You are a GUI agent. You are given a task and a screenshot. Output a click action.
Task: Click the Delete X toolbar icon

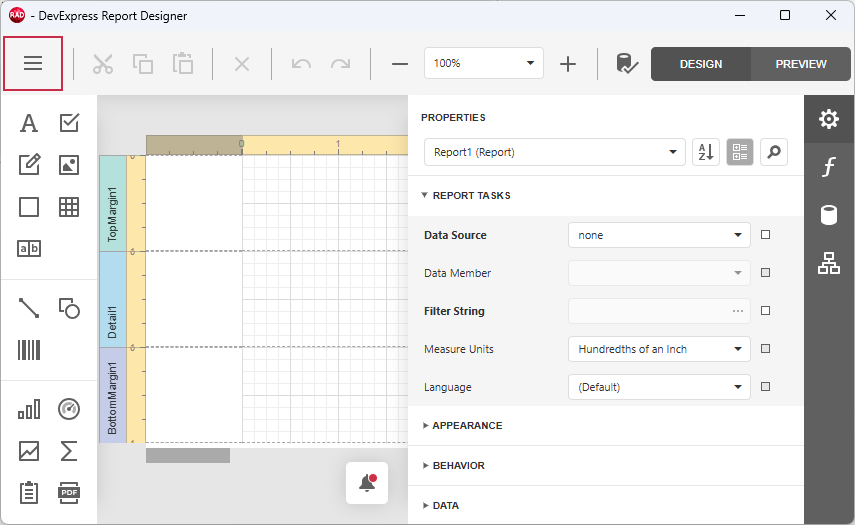(x=242, y=64)
